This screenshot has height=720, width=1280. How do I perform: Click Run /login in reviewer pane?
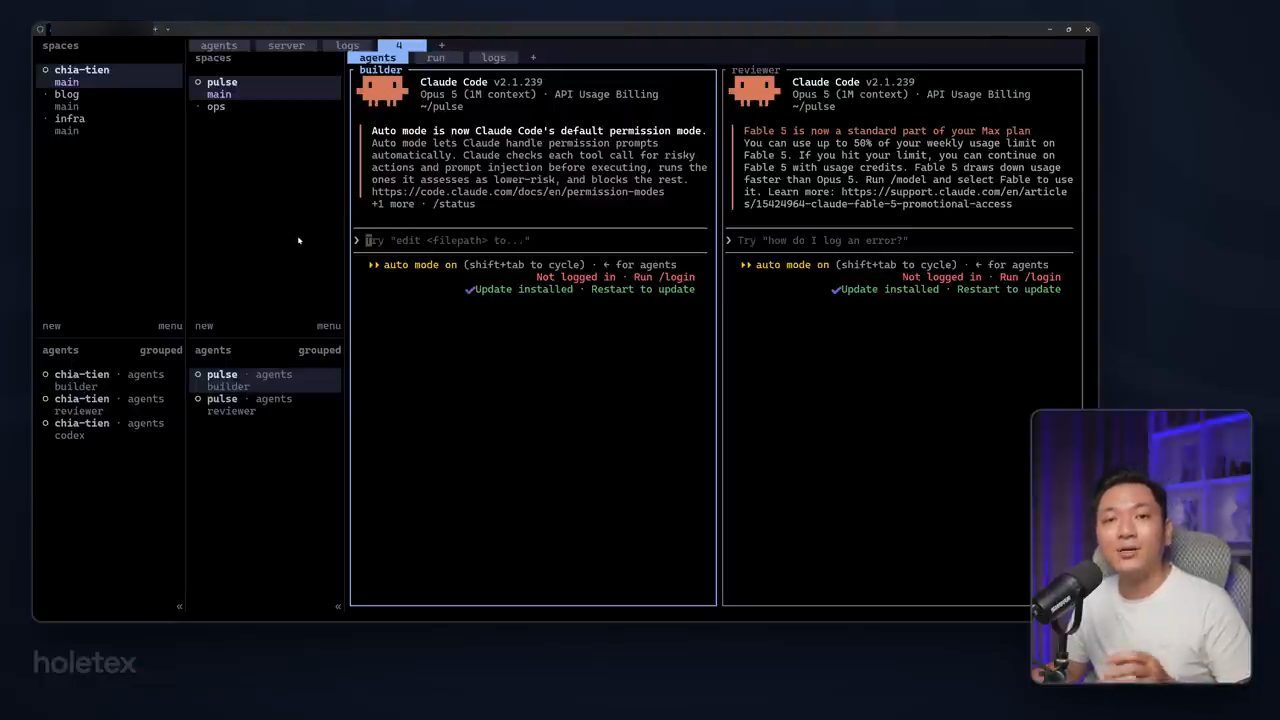click(x=1030, y=277)
